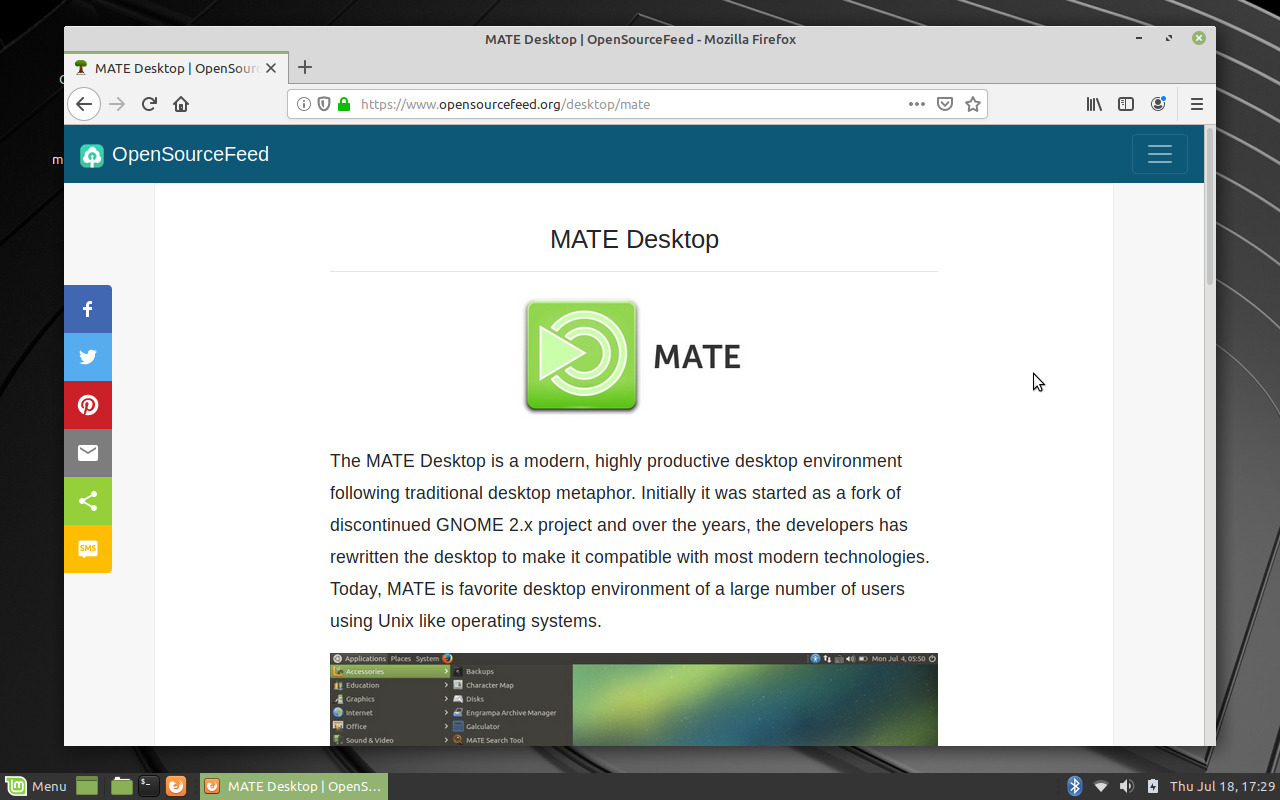
Task: Click the OpenSourceFeed logo in the navbar
Action: point(173,154)
